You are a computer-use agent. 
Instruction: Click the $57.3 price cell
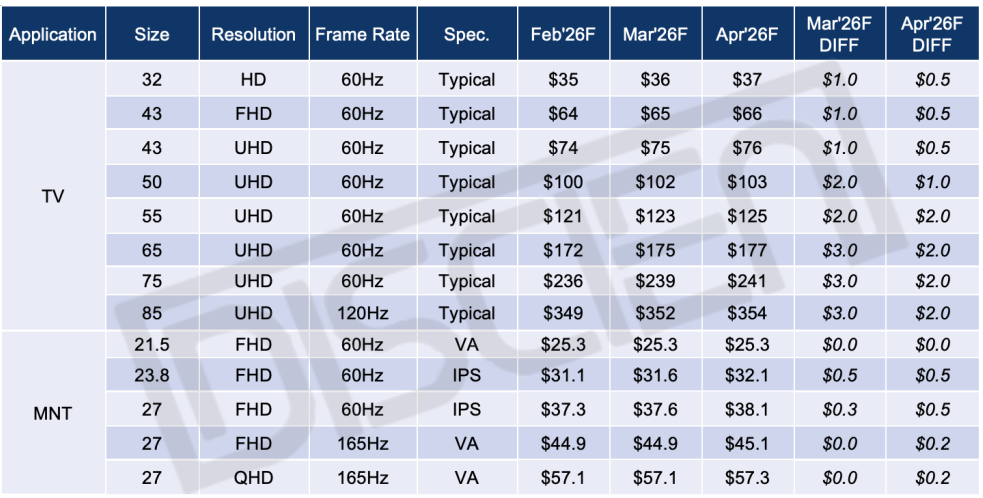click(747, 478)
